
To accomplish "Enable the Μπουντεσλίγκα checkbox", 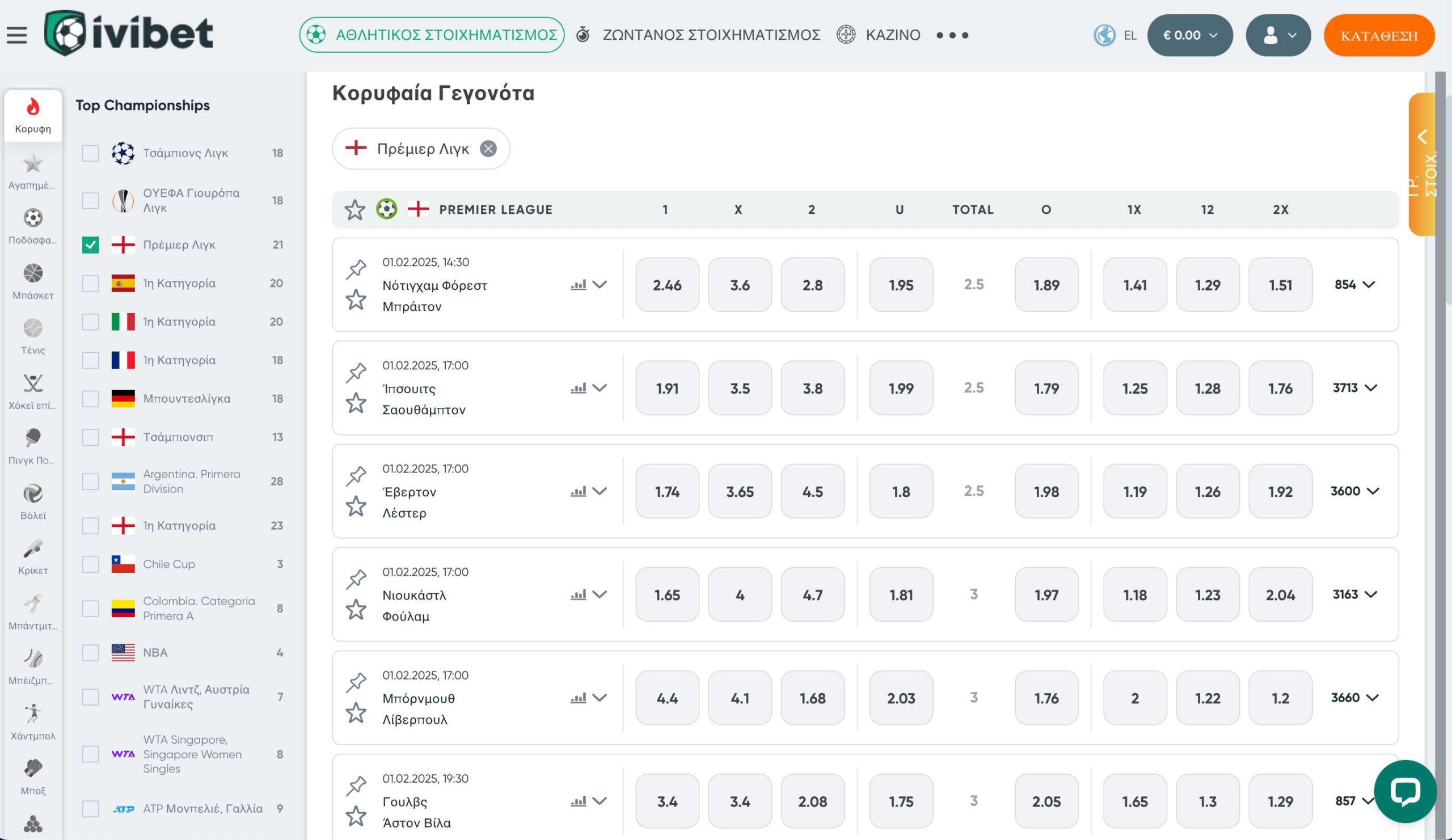I will click(x=90, y=399).
